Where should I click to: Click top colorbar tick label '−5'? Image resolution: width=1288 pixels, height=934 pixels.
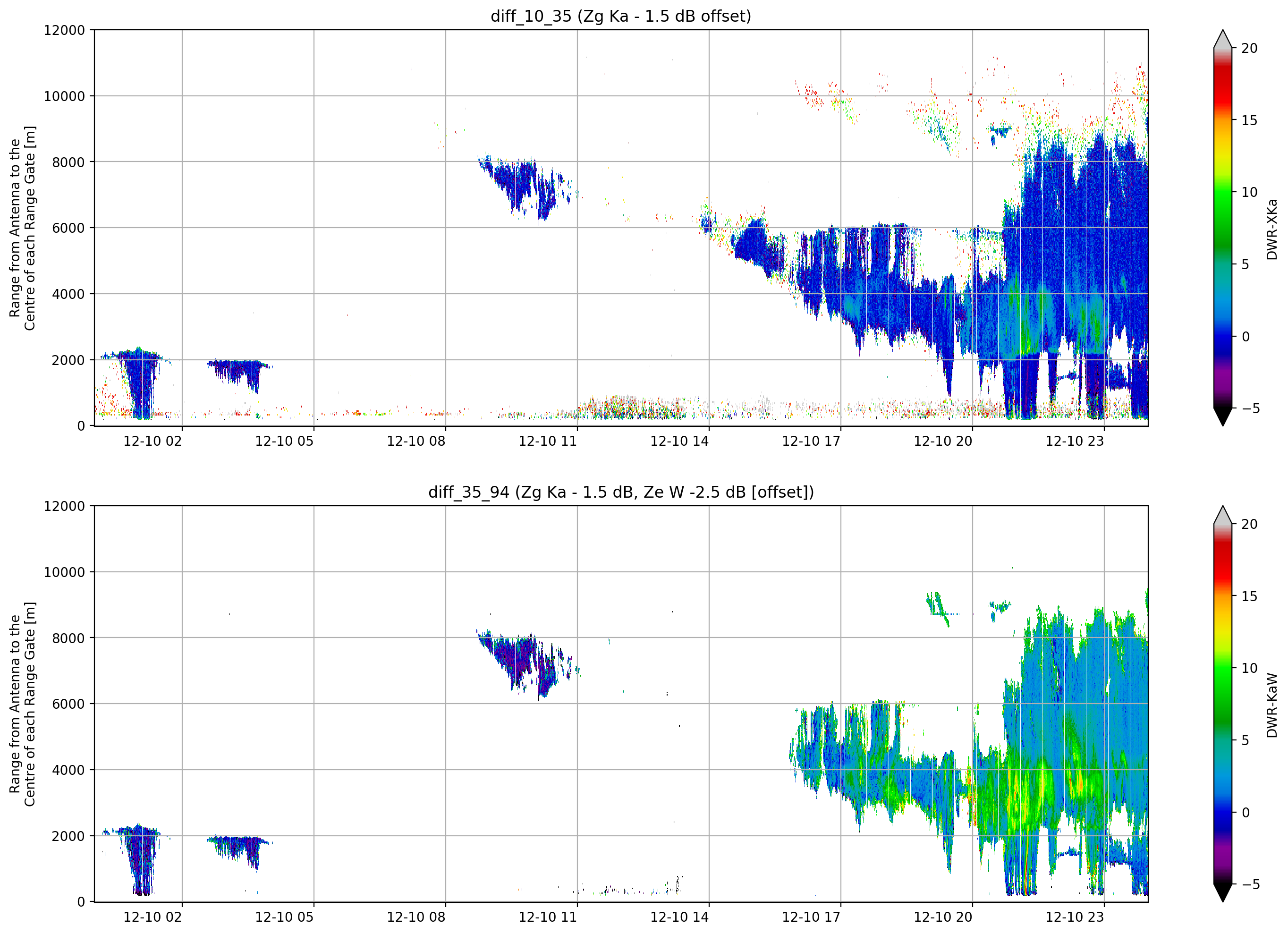point(1251,409)
